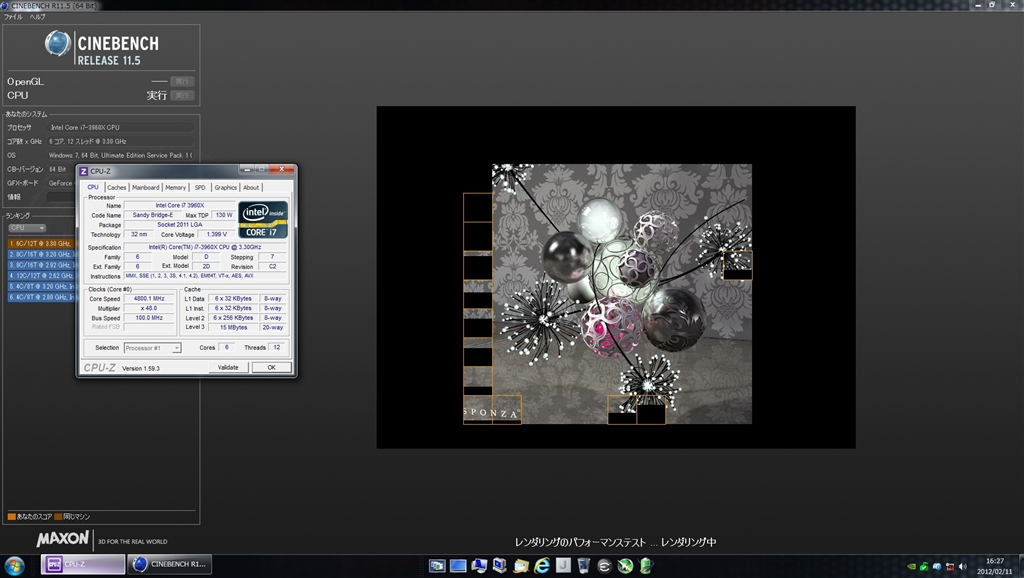Image resolution: width=1024 pixels, height=578 pixels.
Task: Click the Windows Start orb
Action: tap(16, 564)
